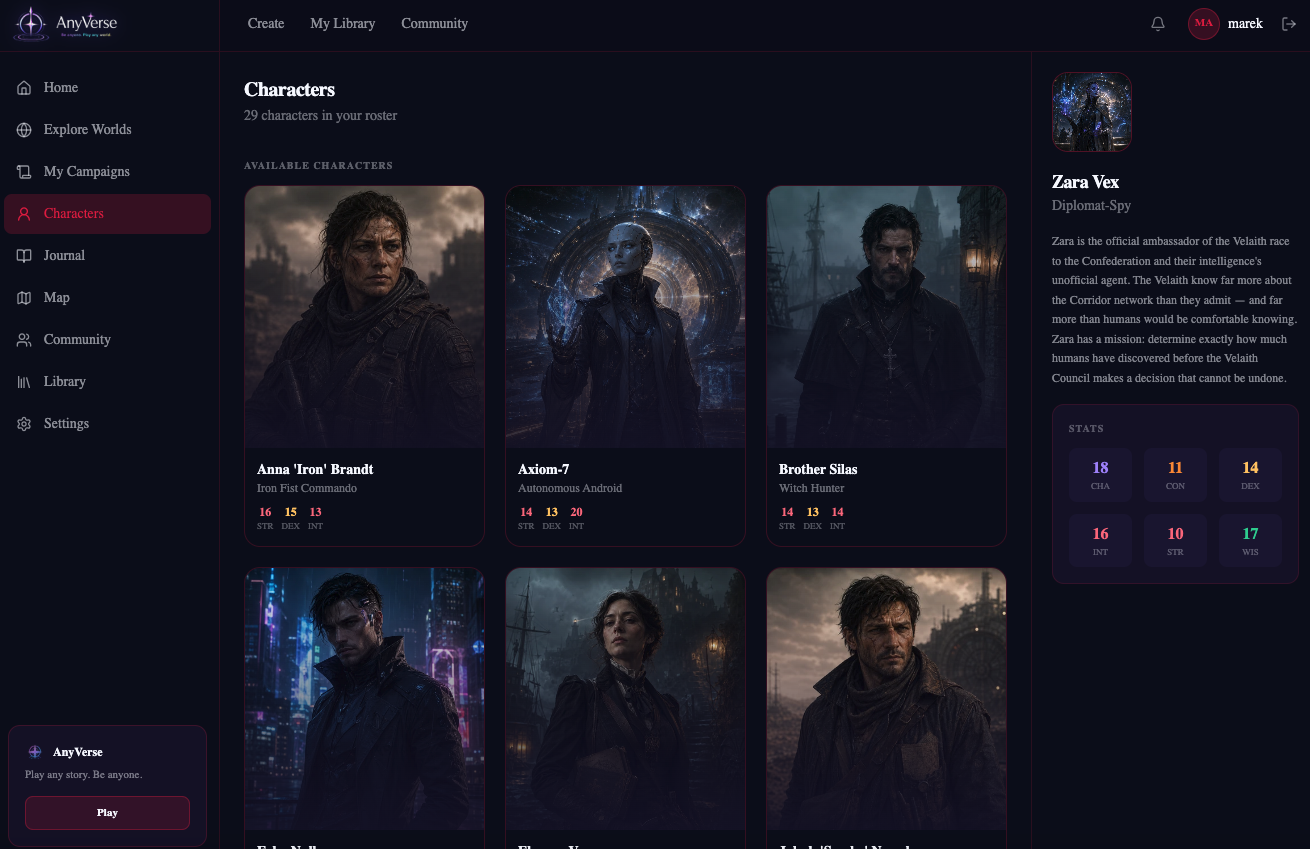The image size is (1310, 849).
Task: Select the Brother Silas character card
Action: (x=886, y=366)
